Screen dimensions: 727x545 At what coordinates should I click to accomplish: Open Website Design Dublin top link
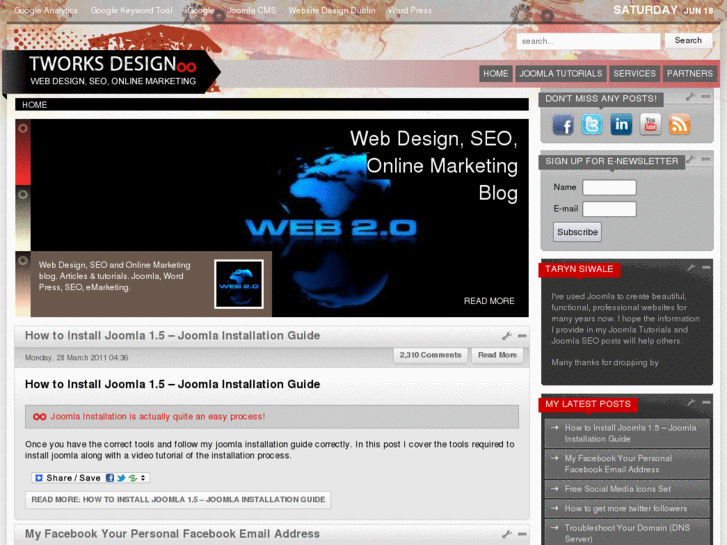coord(332,10)
